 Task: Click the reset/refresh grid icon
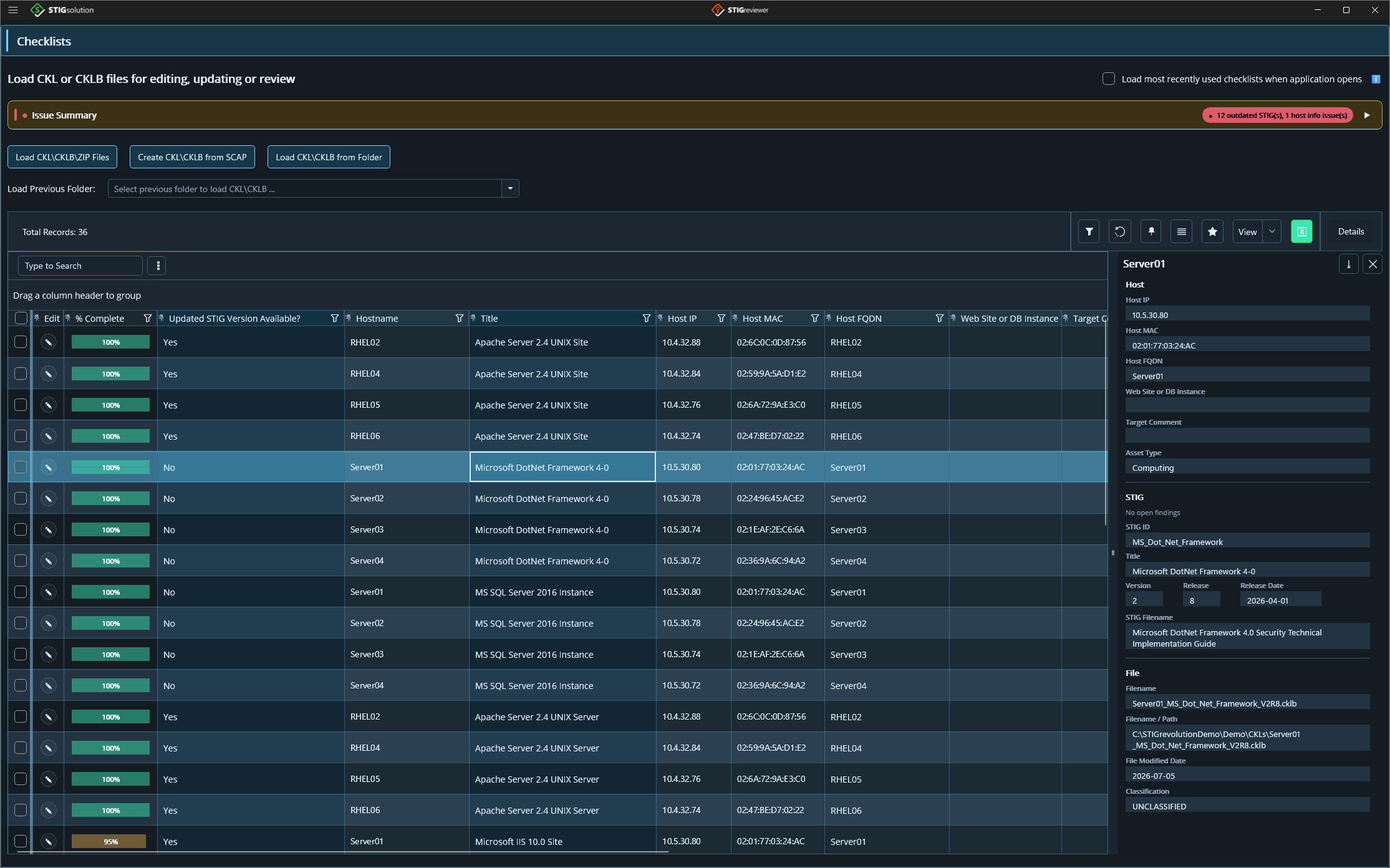coord(1120,231)
